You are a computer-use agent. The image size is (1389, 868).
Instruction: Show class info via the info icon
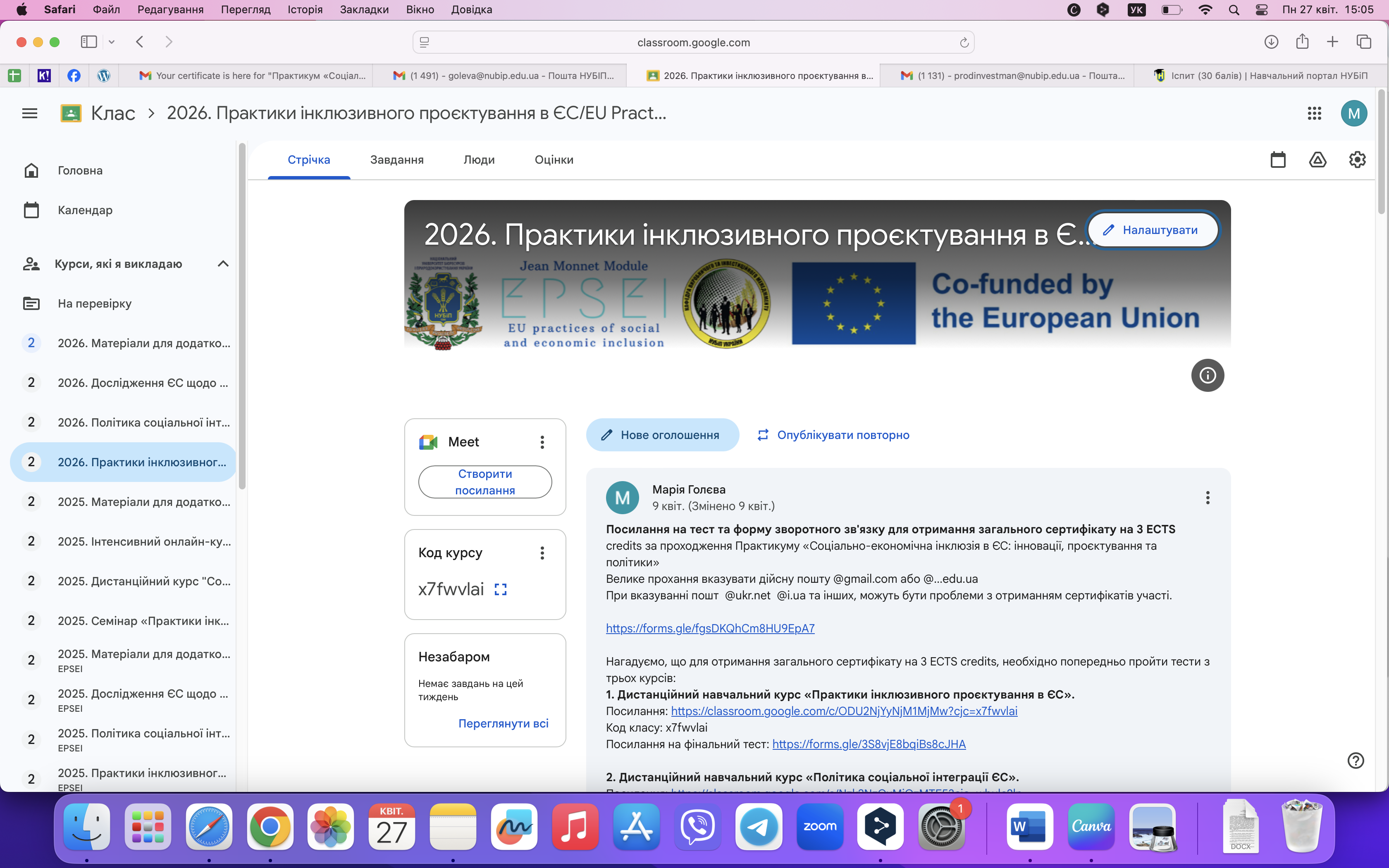point(1207,375)
